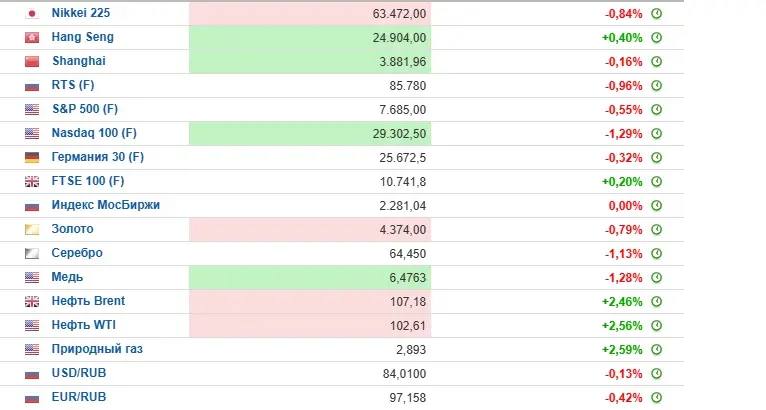Click the Медь price cell 6,4763
This screenshot has height=410, width=766.
point(310,278)
